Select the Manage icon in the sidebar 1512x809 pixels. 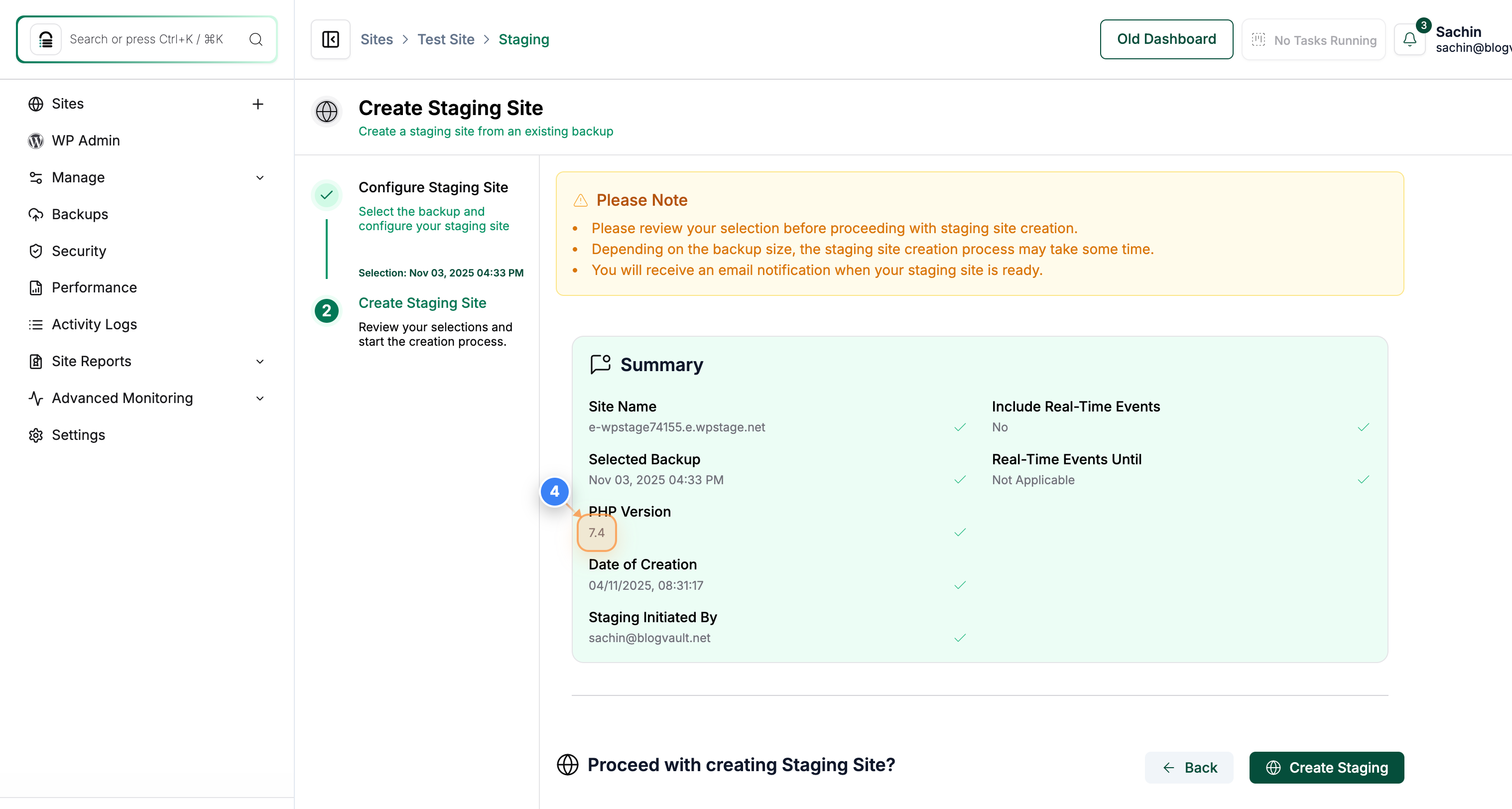[36, 177]
